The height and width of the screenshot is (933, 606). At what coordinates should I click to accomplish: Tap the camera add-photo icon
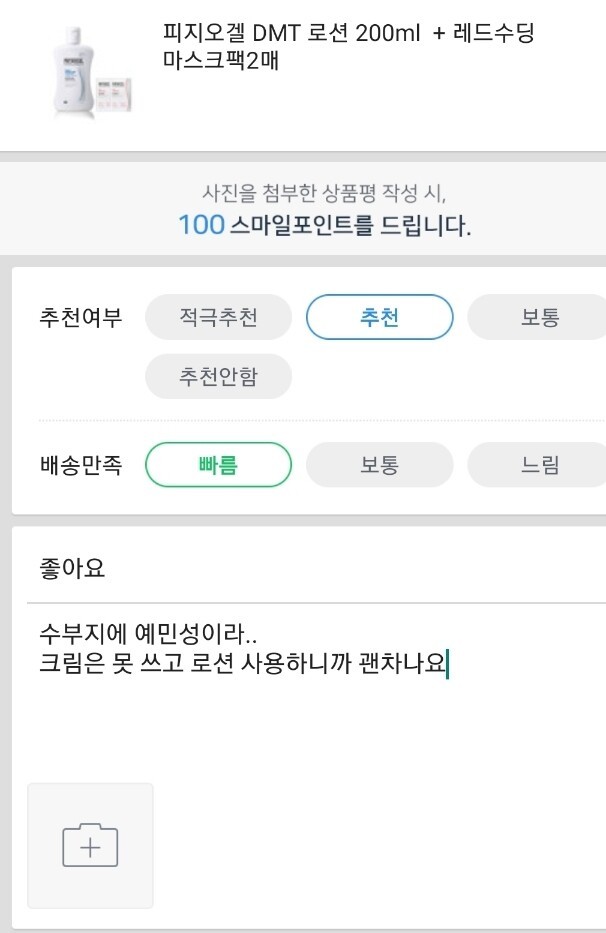click(x=90, y=846)
